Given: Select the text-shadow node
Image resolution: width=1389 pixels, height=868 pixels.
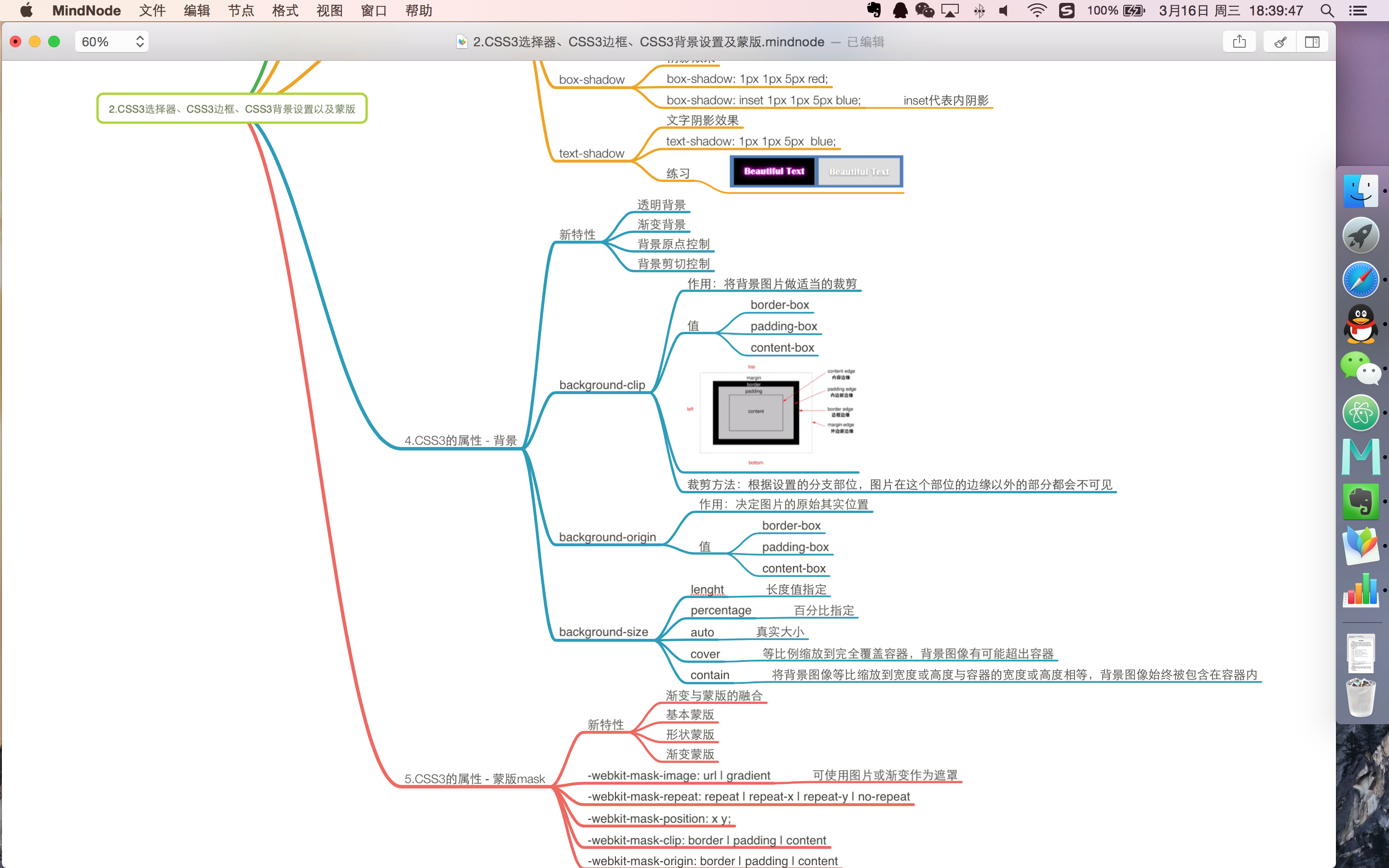Looking at the screenshot, I should tap(592, 153).
